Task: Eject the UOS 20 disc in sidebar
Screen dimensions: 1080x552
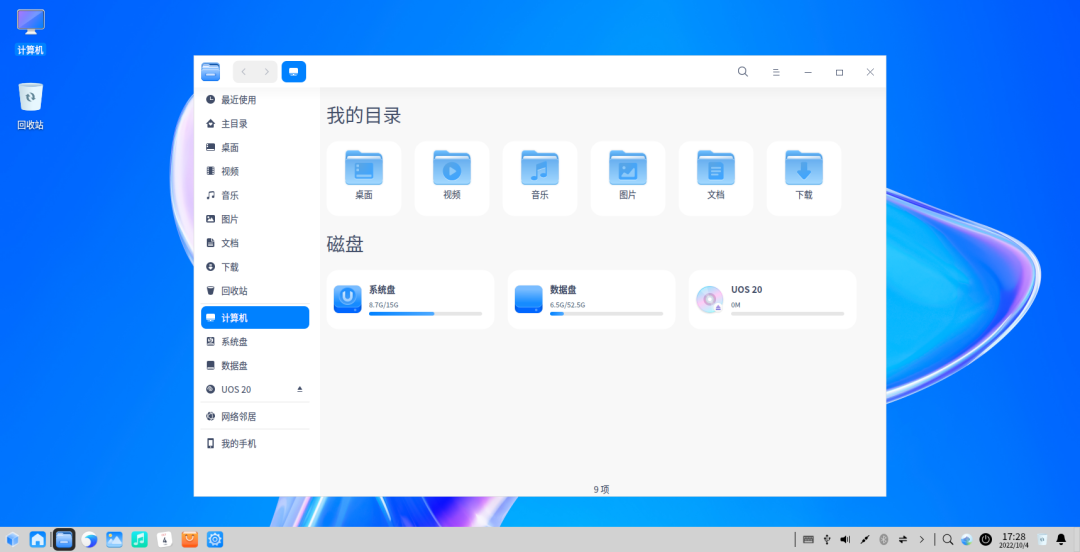Action: (x=300, y=389)
